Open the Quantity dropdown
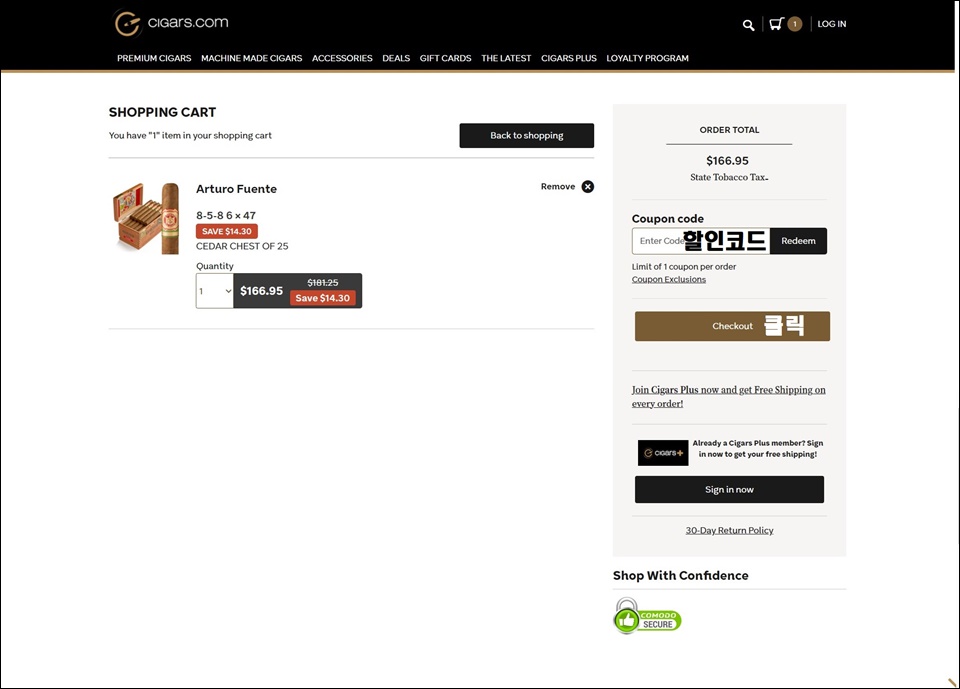 click(214, 291)
